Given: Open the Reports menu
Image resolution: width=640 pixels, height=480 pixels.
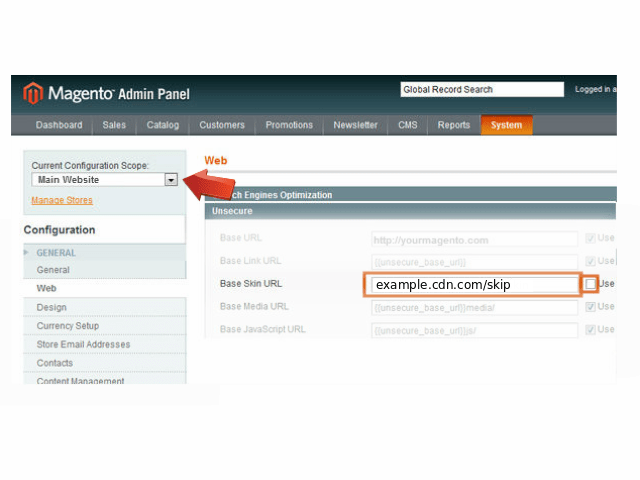Looking at the screenshot, I should point(453,125).
